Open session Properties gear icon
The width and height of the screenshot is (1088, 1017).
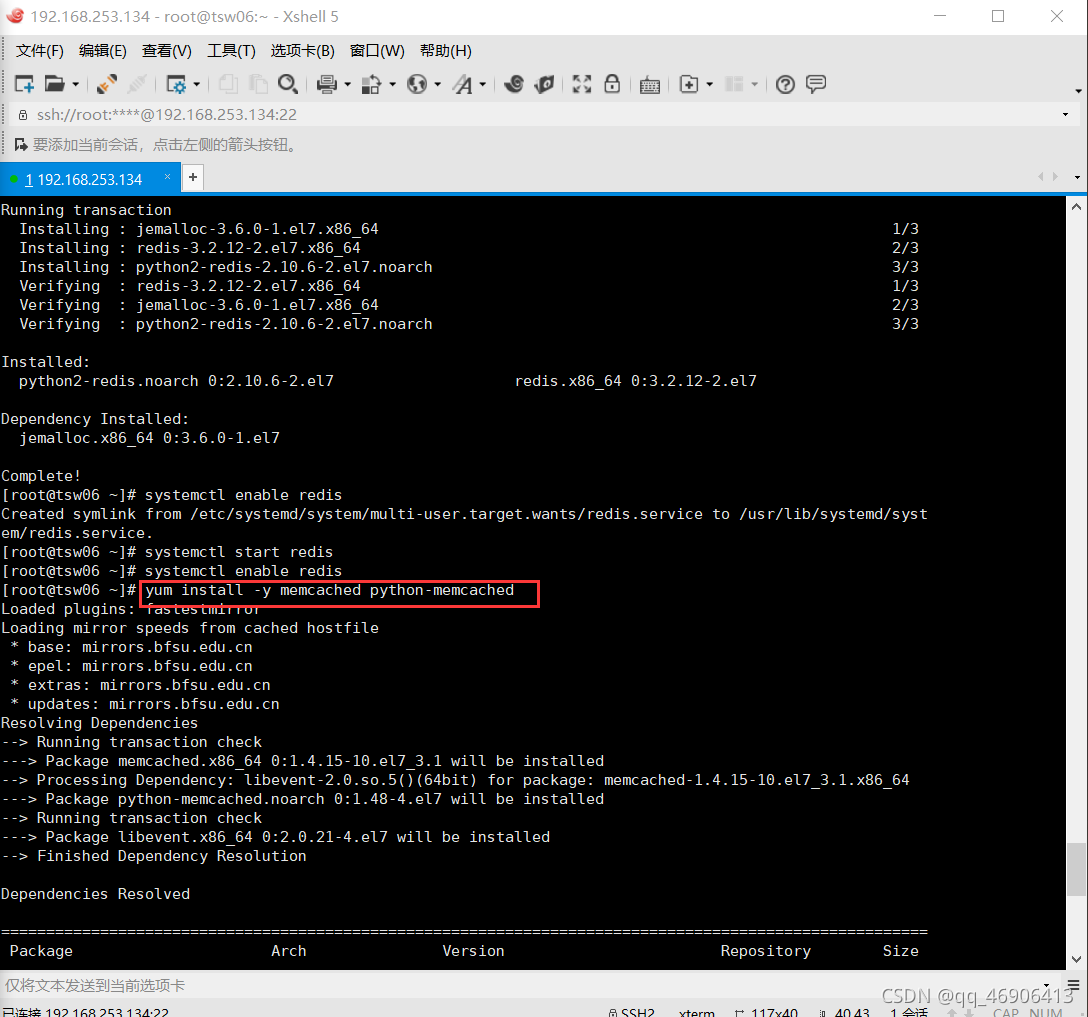click(176, 84)
